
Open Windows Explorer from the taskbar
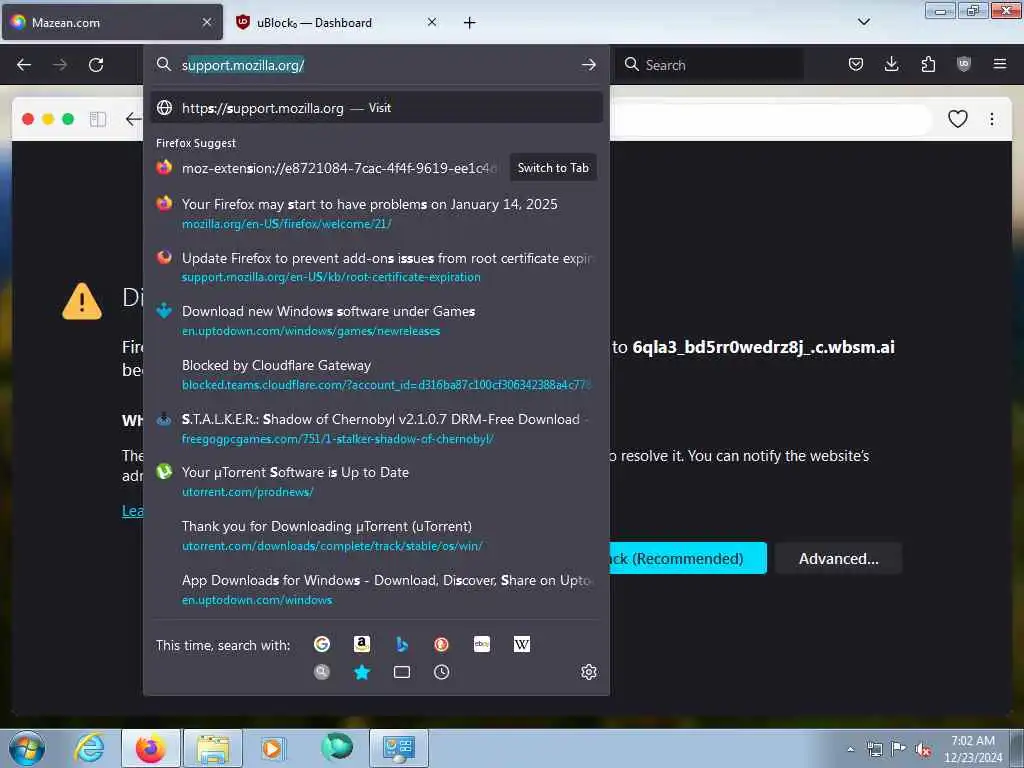pyautogui.click(x=213, y=748)
